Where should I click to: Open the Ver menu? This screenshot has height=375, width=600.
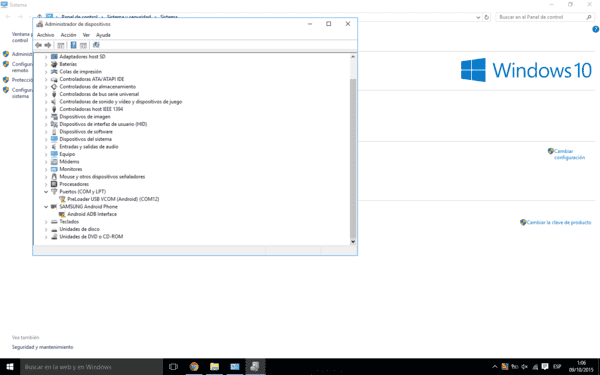(x=86, y=35)
